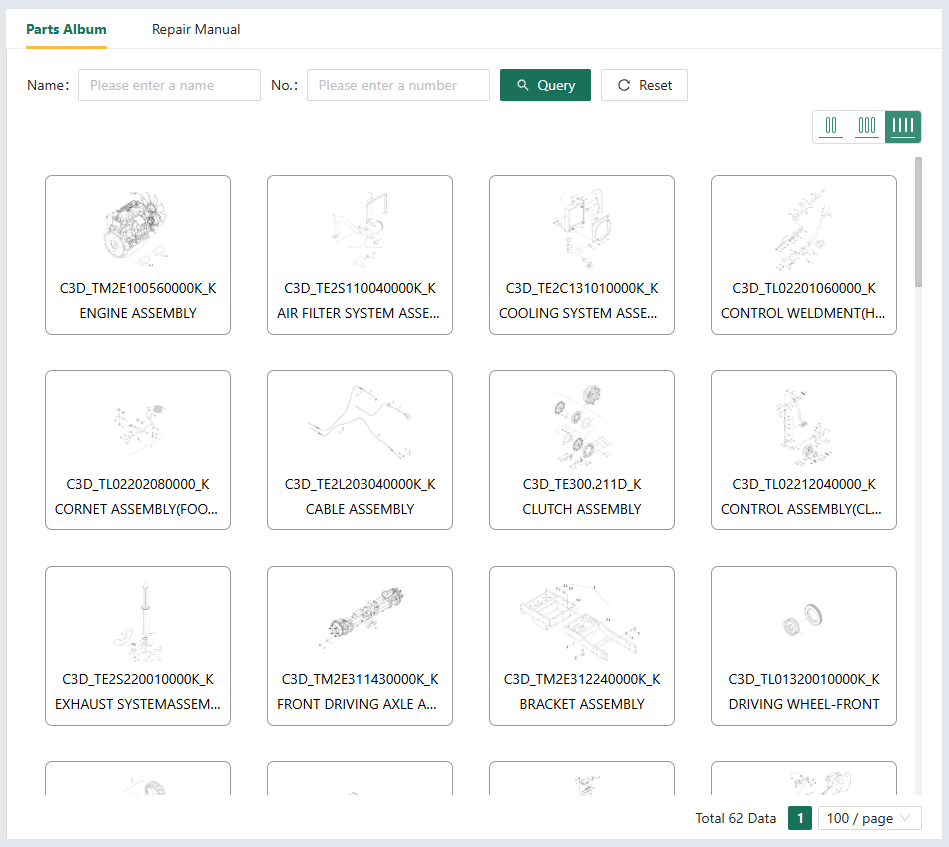
Task: Expand the 100 / page dropdown
Action: [869, 818]
